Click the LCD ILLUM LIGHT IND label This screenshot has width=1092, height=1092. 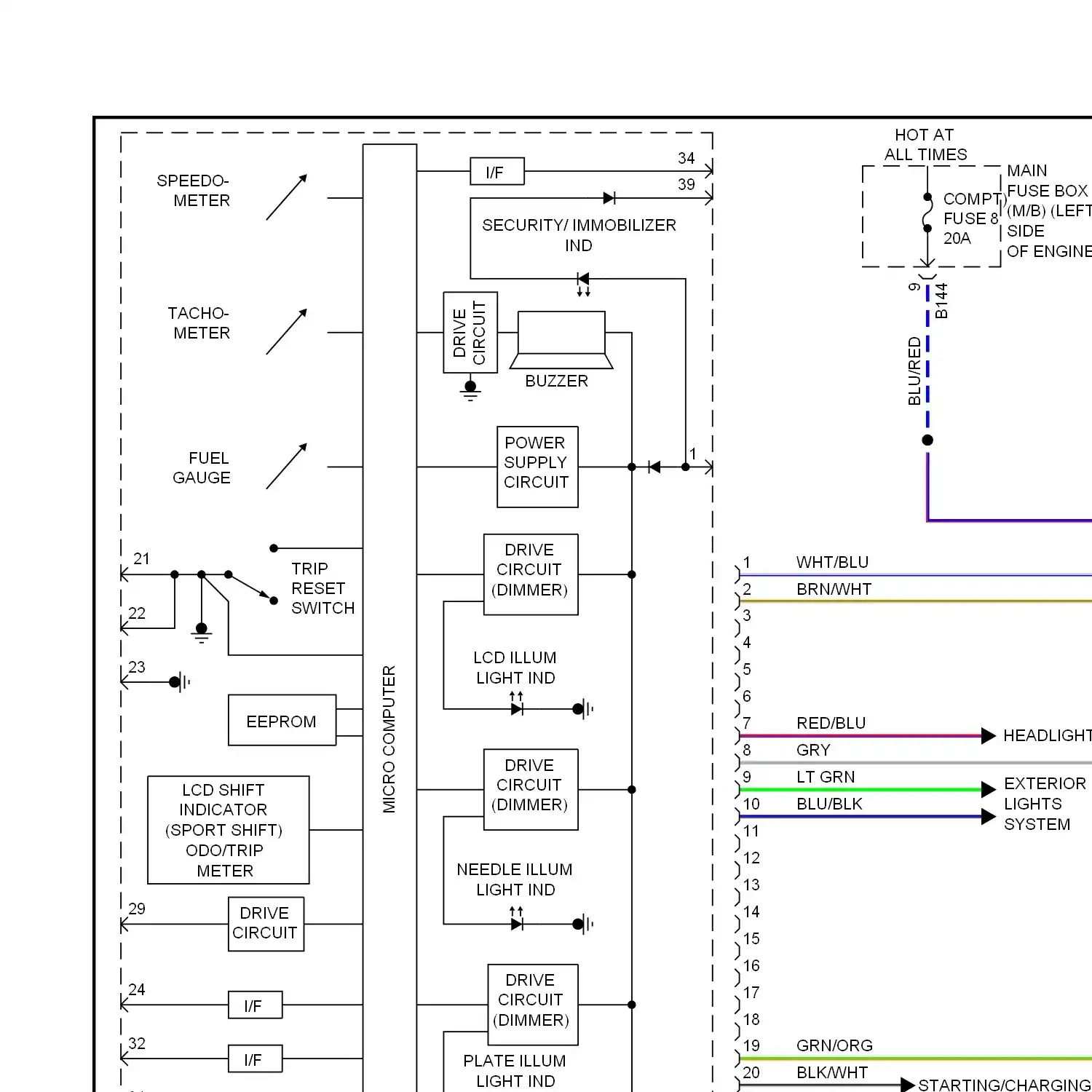515,668
